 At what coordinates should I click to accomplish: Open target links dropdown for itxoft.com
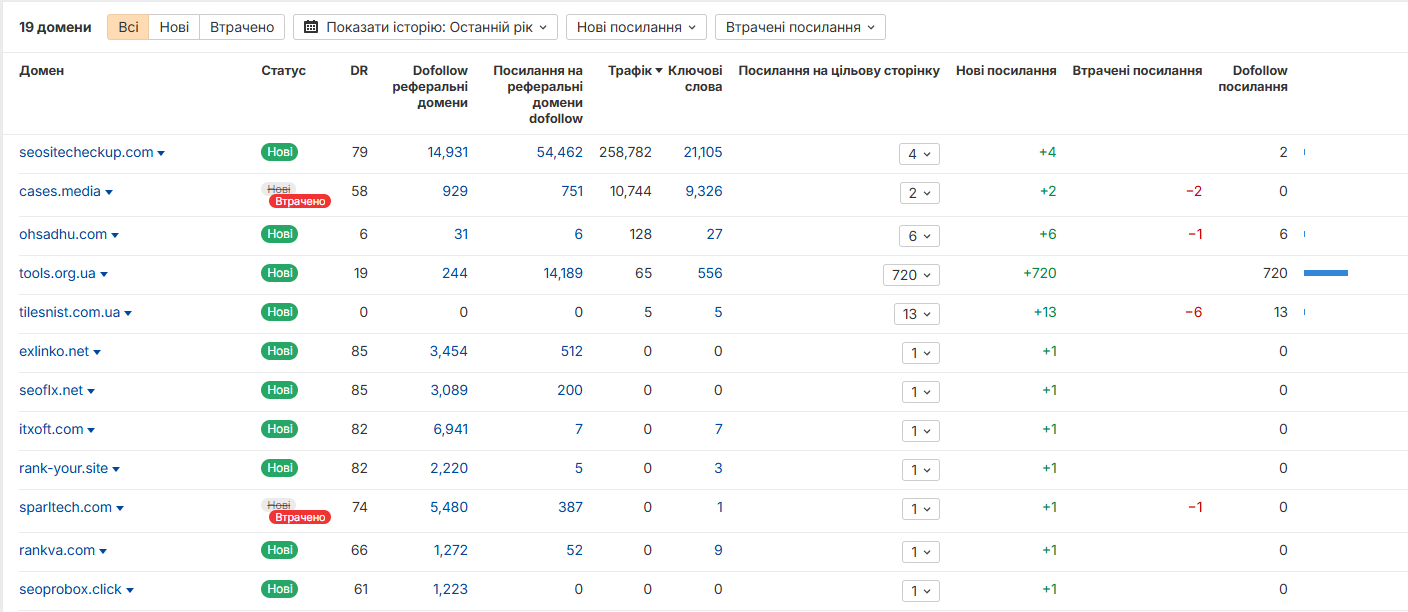coord(920,430)
